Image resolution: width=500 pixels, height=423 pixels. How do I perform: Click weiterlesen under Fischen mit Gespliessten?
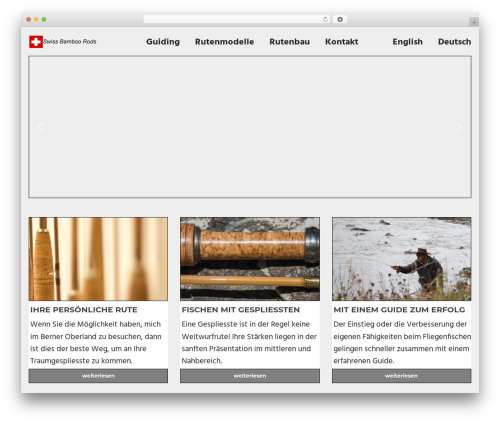(x=250, y=376)
